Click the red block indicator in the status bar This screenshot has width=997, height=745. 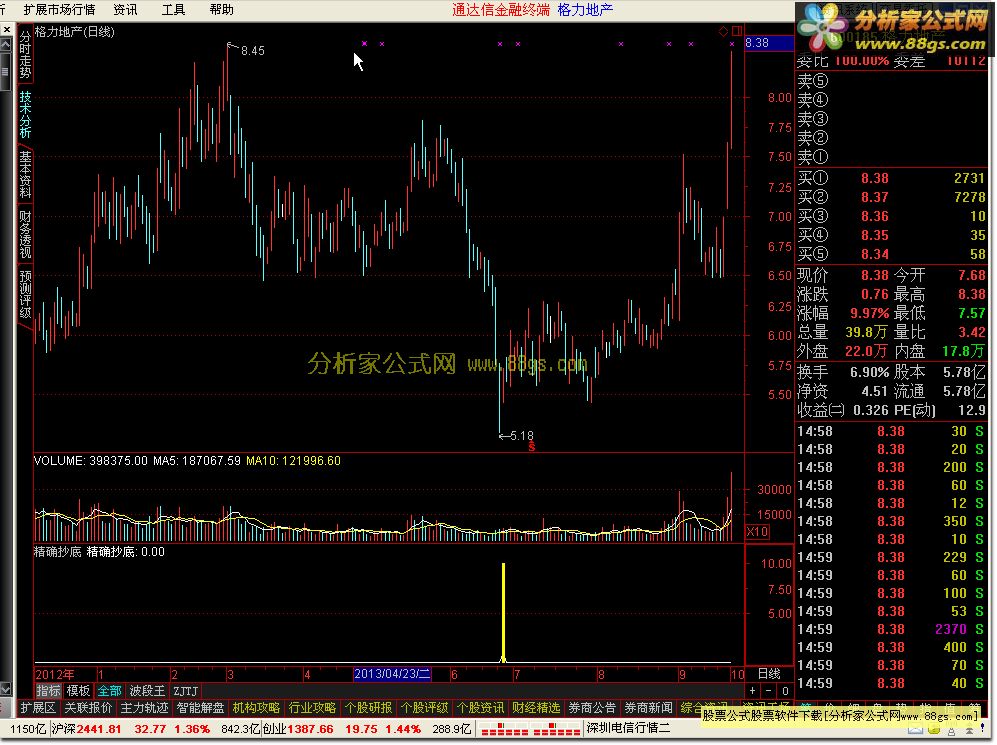[529, 729]
